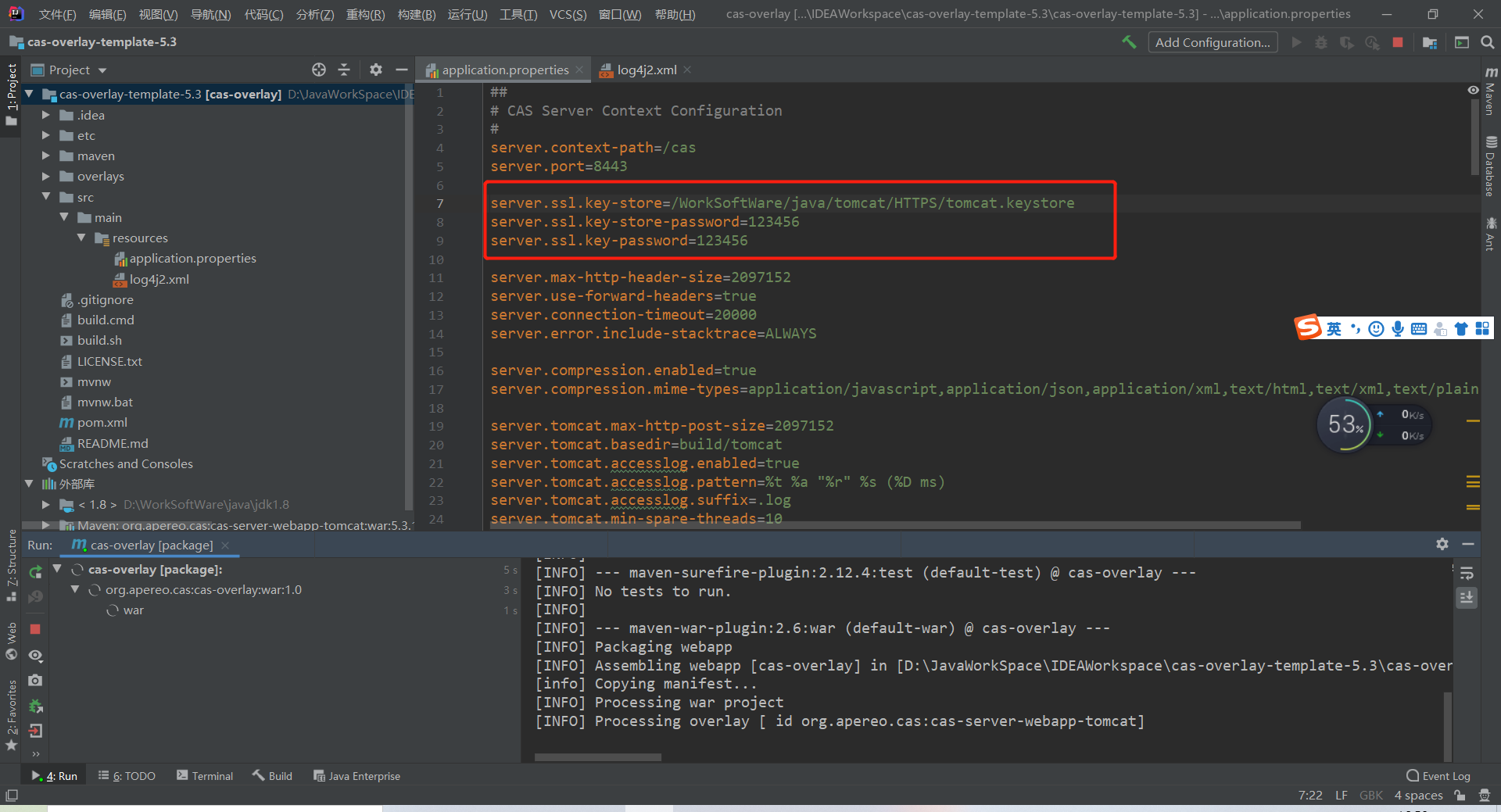Viewport: 1501px width, 812px height.
Task: Click the Debug bug icon in the top toolbar
Action: click(1321, 42)
